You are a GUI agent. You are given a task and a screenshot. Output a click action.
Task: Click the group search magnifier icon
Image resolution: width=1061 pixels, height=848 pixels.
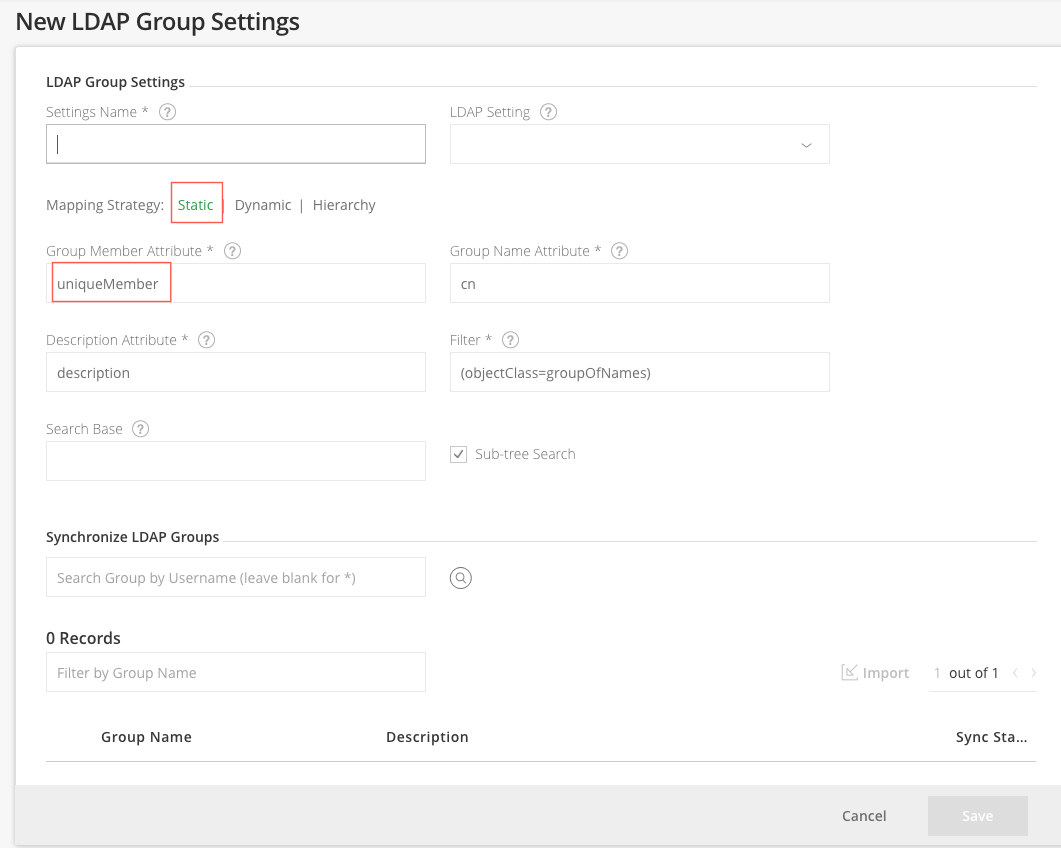point(460,577)
